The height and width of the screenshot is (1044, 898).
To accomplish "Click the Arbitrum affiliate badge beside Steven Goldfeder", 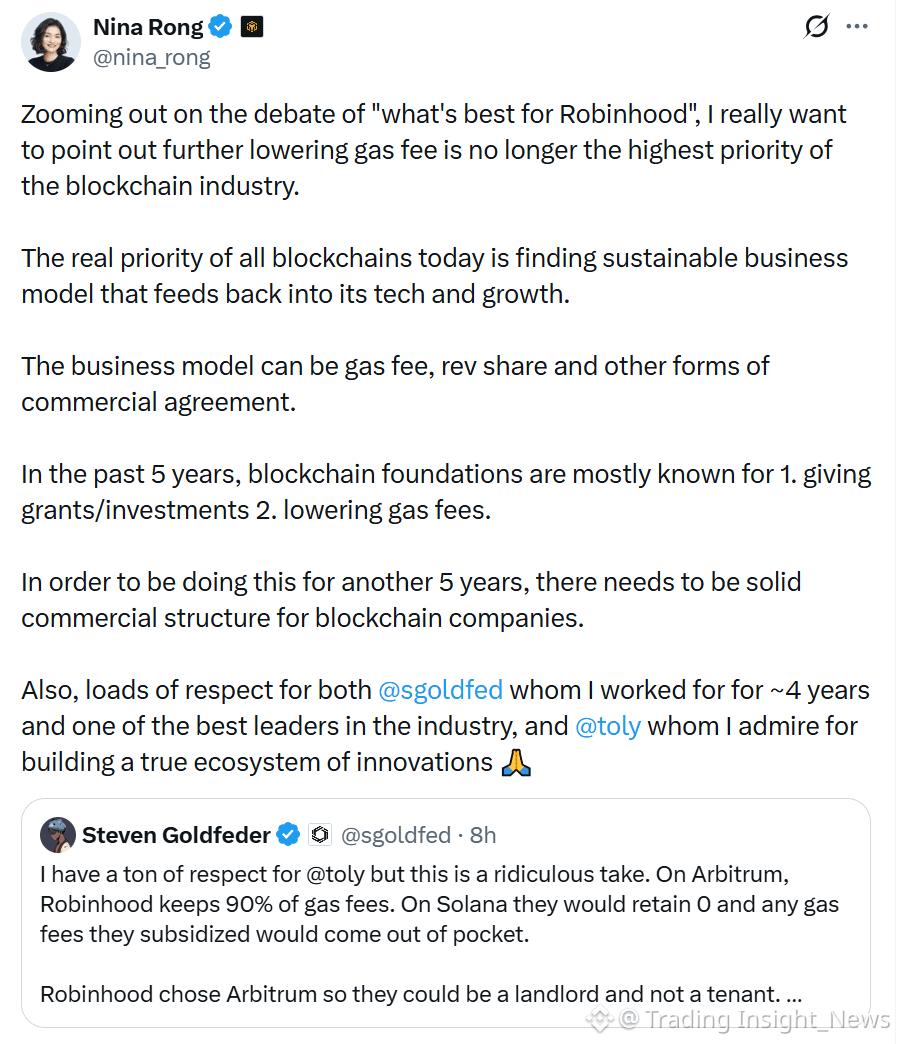I will pyautogui.click(x=320, y=834).
